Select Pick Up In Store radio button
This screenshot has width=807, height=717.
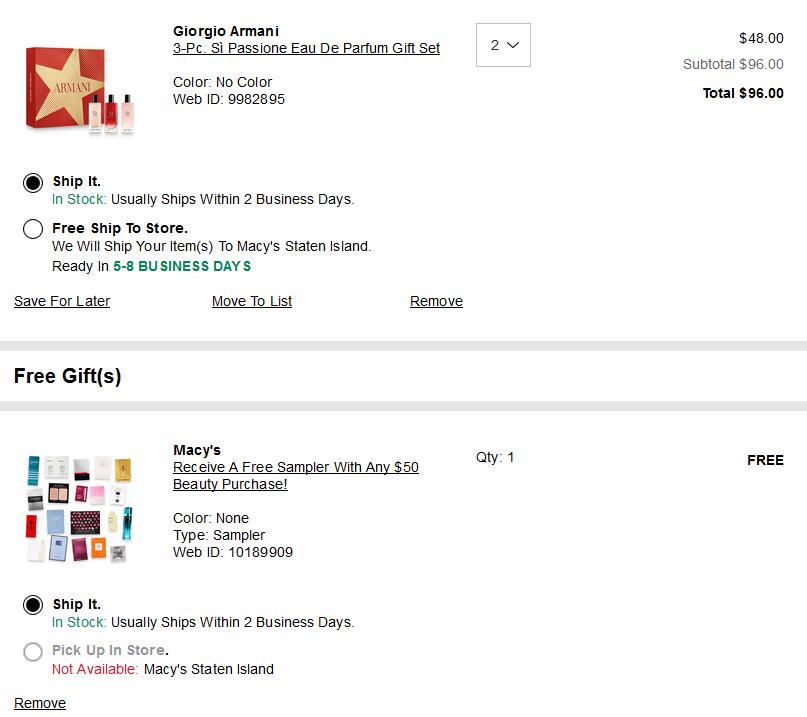point(33,652)
